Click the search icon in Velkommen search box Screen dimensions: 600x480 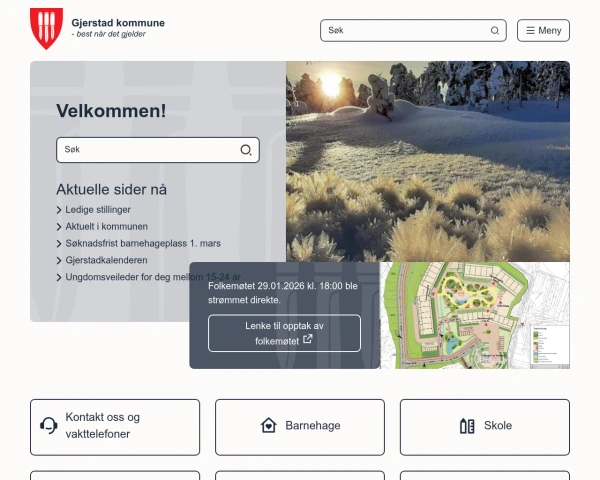tap(246, 150)
